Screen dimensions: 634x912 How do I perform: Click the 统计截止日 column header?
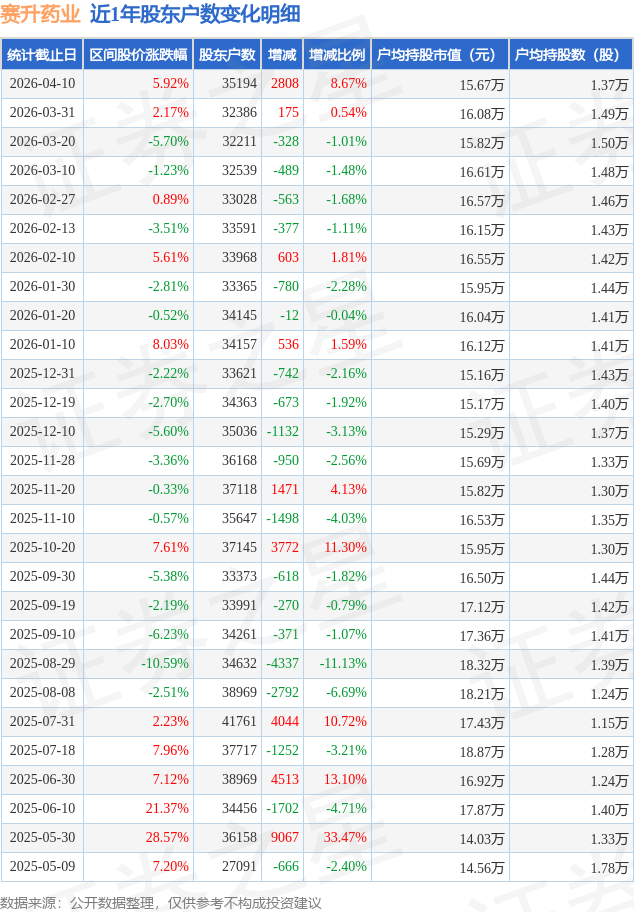tap(42, 55)
